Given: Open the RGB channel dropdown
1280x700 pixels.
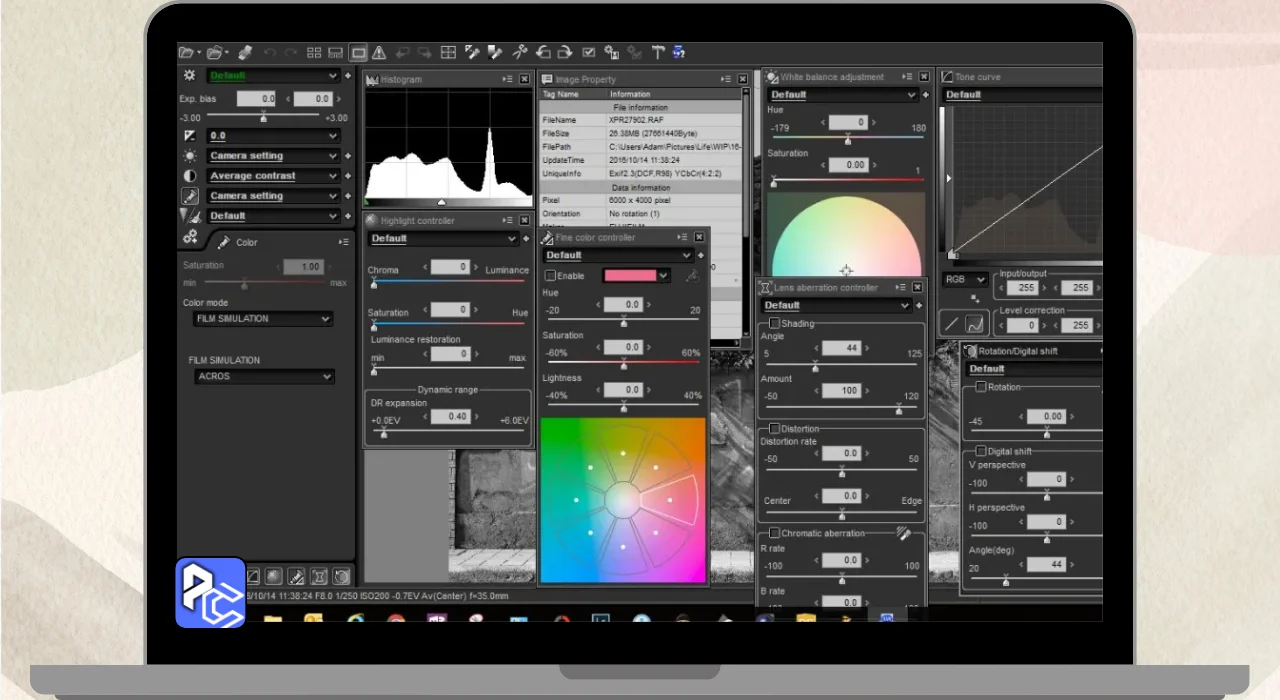Looking at the screenshot, I should 966,280.
